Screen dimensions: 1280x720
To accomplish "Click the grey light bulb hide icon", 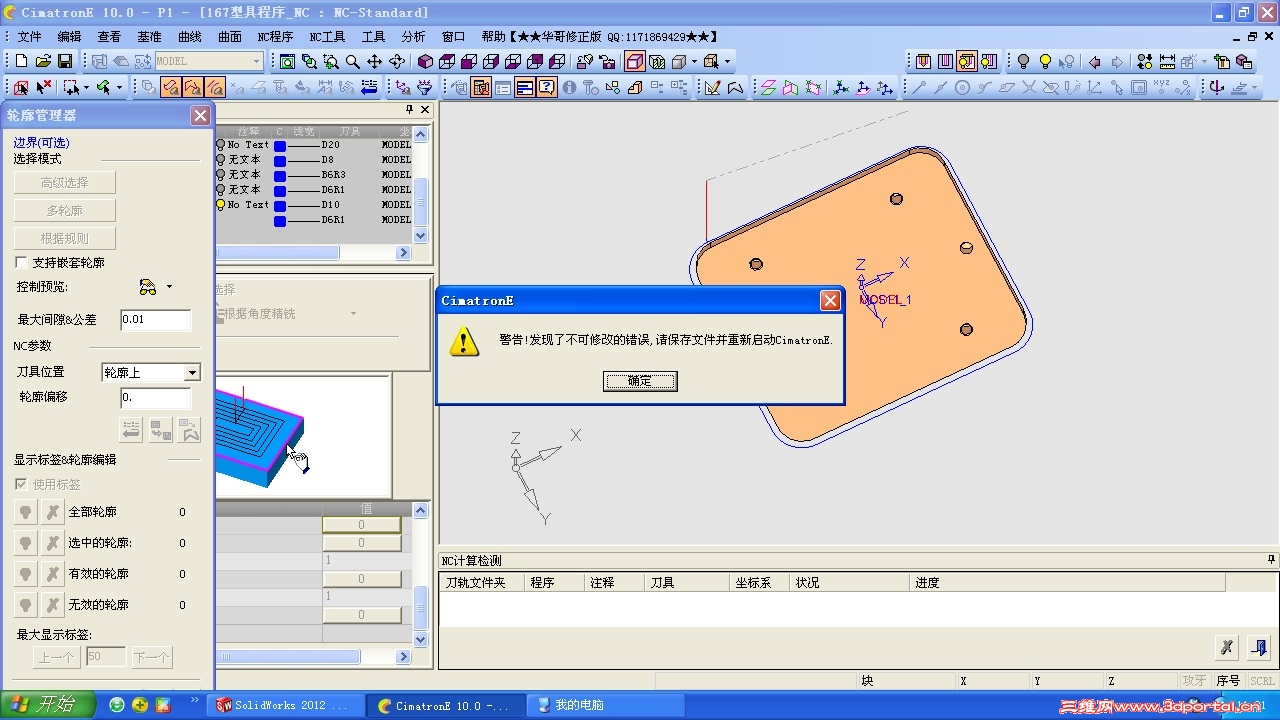I will 1024,62.
